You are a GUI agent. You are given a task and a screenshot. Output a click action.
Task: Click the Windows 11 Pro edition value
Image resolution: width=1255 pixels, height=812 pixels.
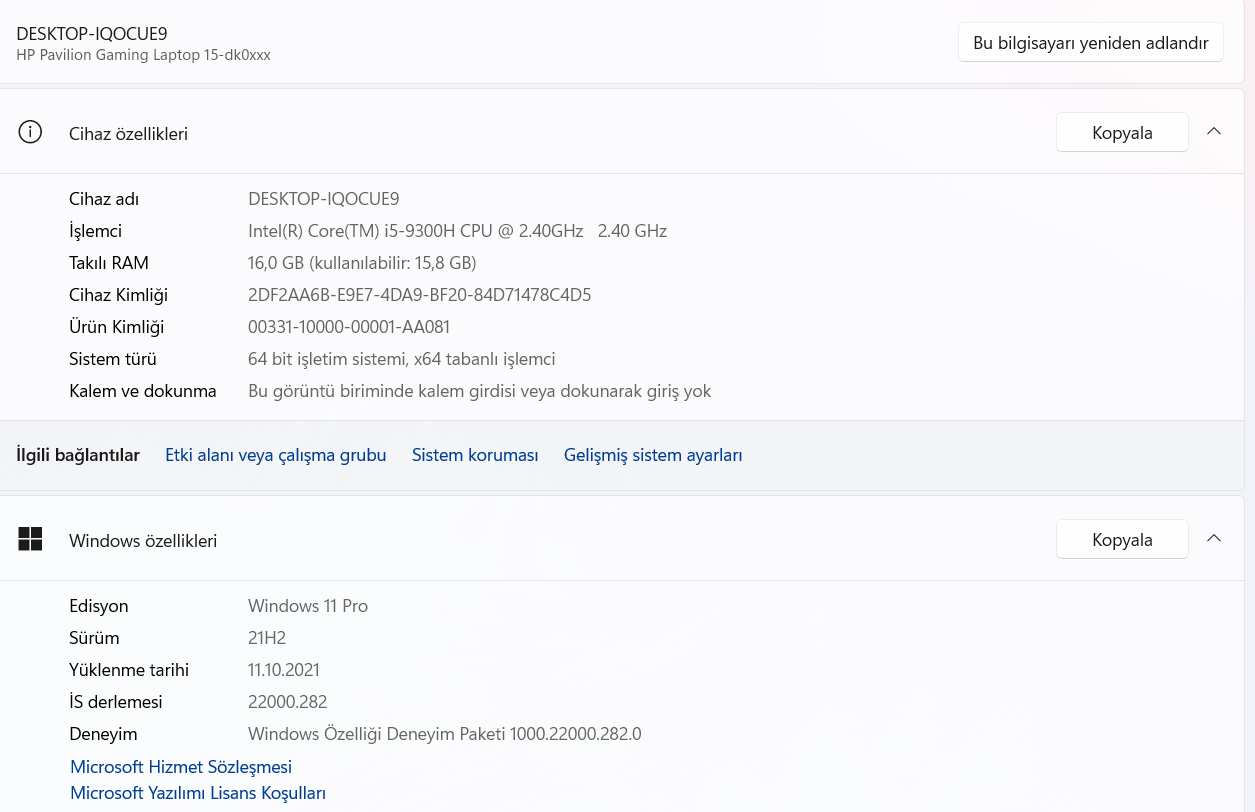(308, 606)
